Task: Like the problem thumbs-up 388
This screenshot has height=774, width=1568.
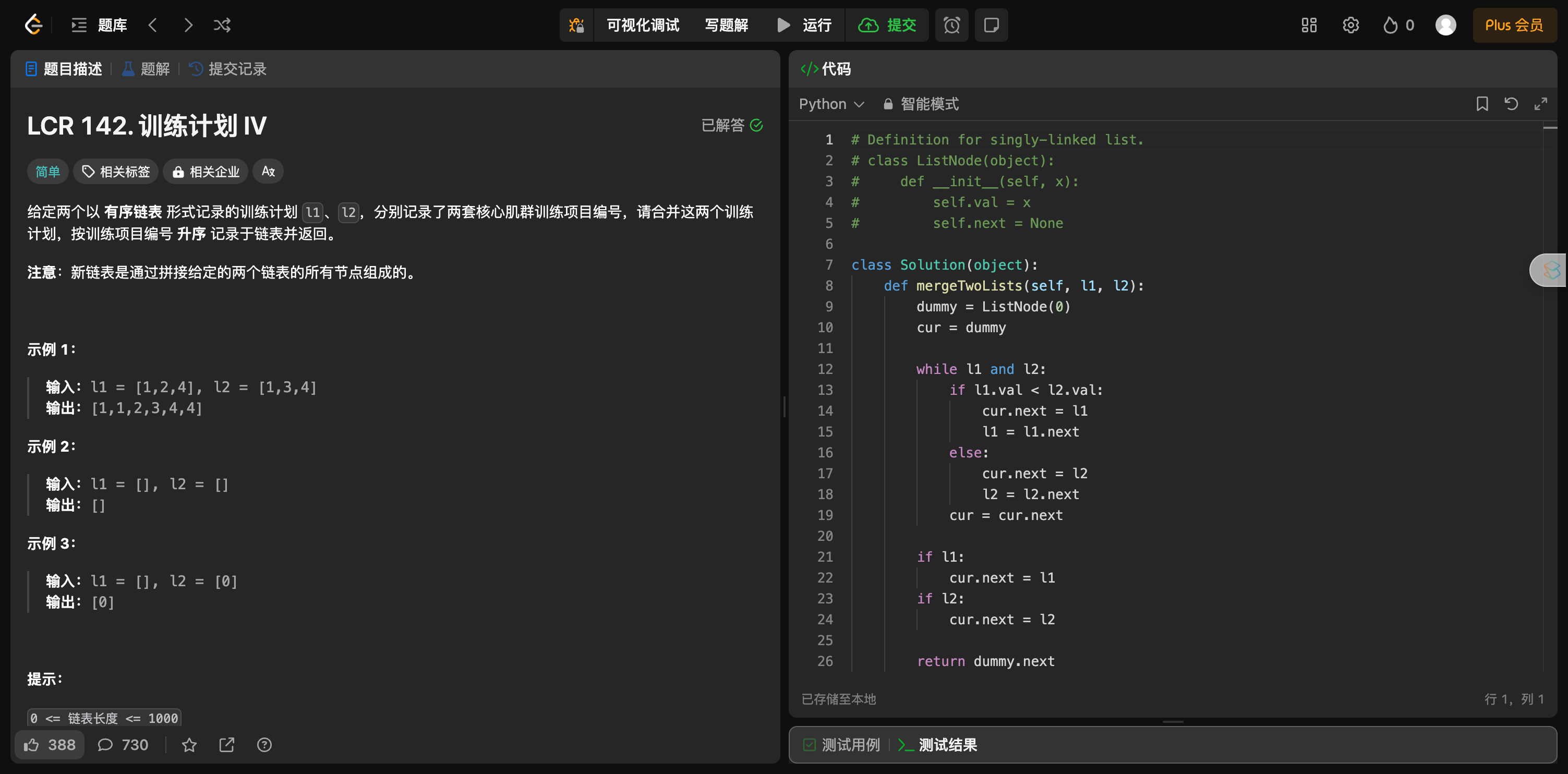Action: tap(50, 745)
